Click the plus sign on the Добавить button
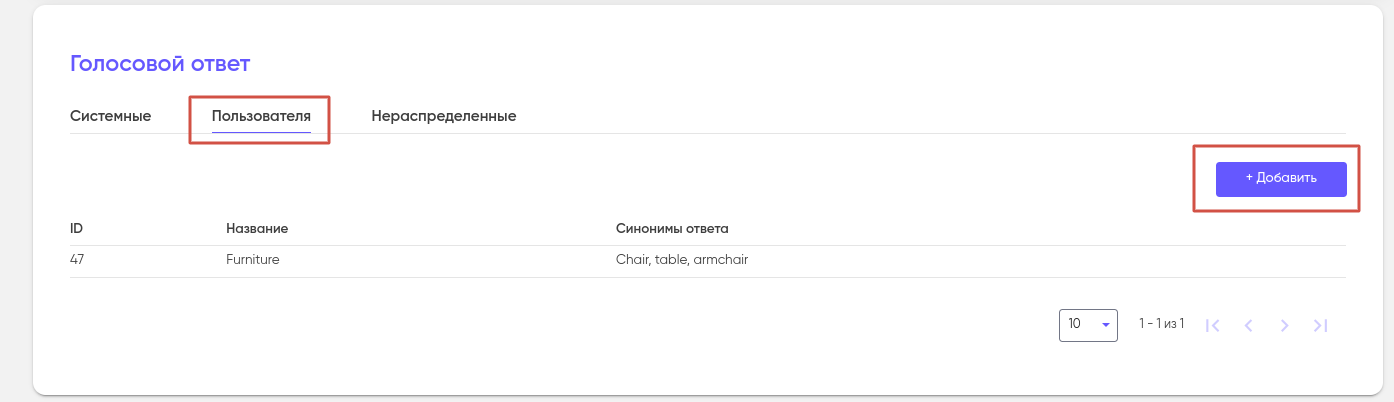This screenshot has width=1394, height=402. pos(1249,179)
